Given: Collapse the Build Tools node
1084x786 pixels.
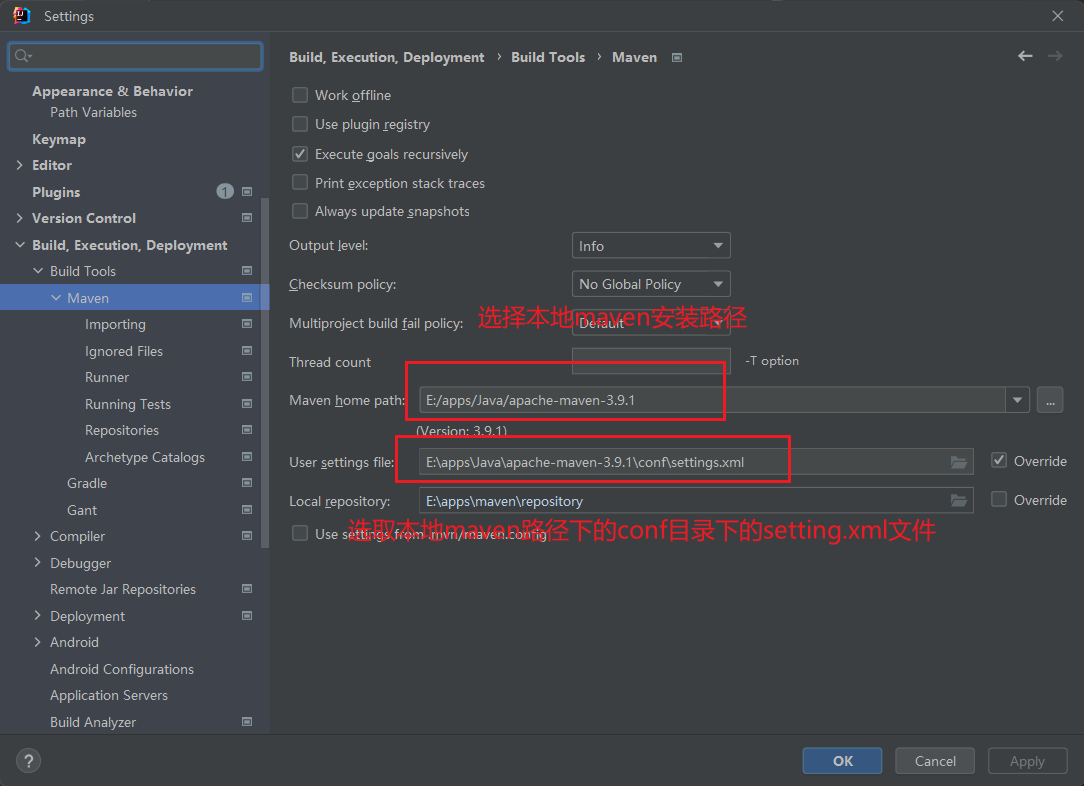Looking at the screenshot, I should point(38,271).
